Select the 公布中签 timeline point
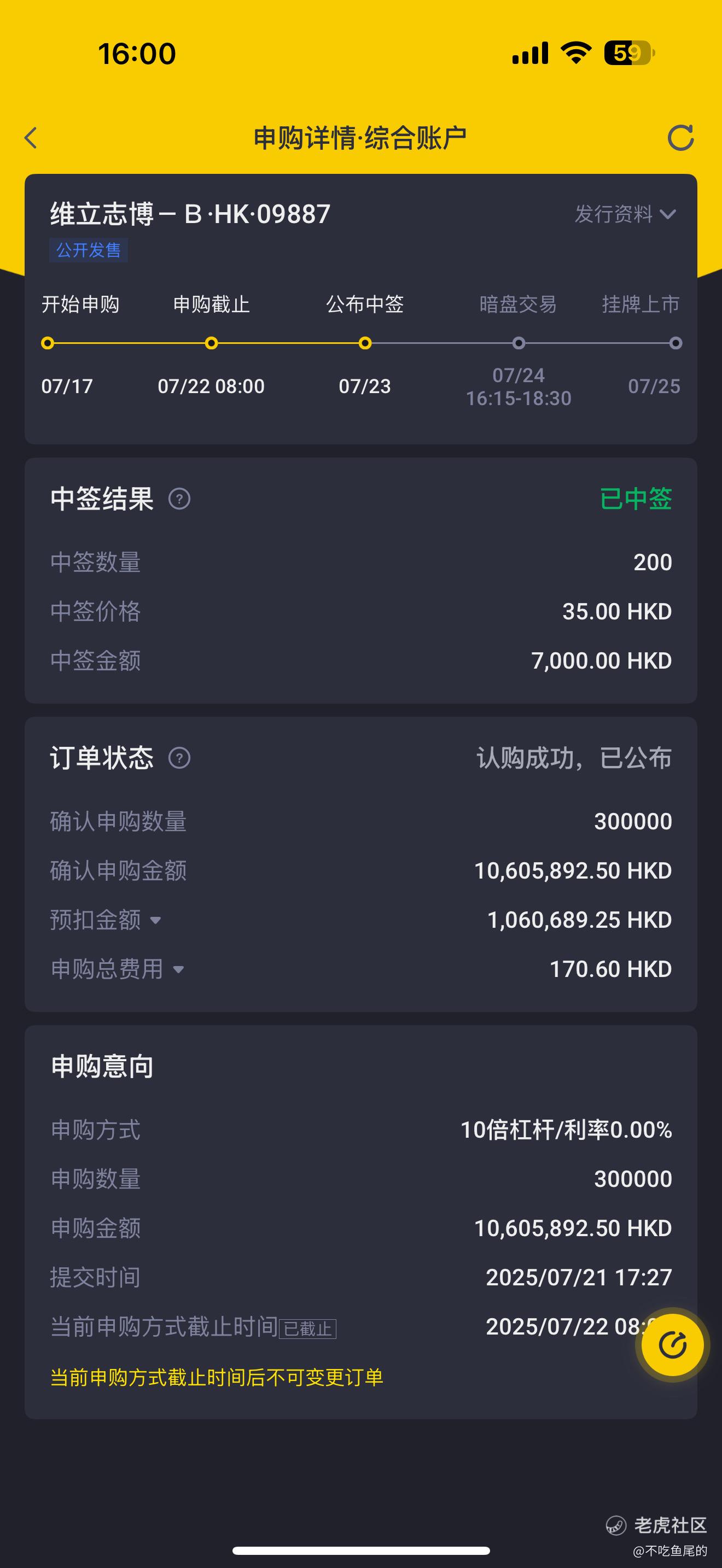722x1568 pixels. (365, 343)
